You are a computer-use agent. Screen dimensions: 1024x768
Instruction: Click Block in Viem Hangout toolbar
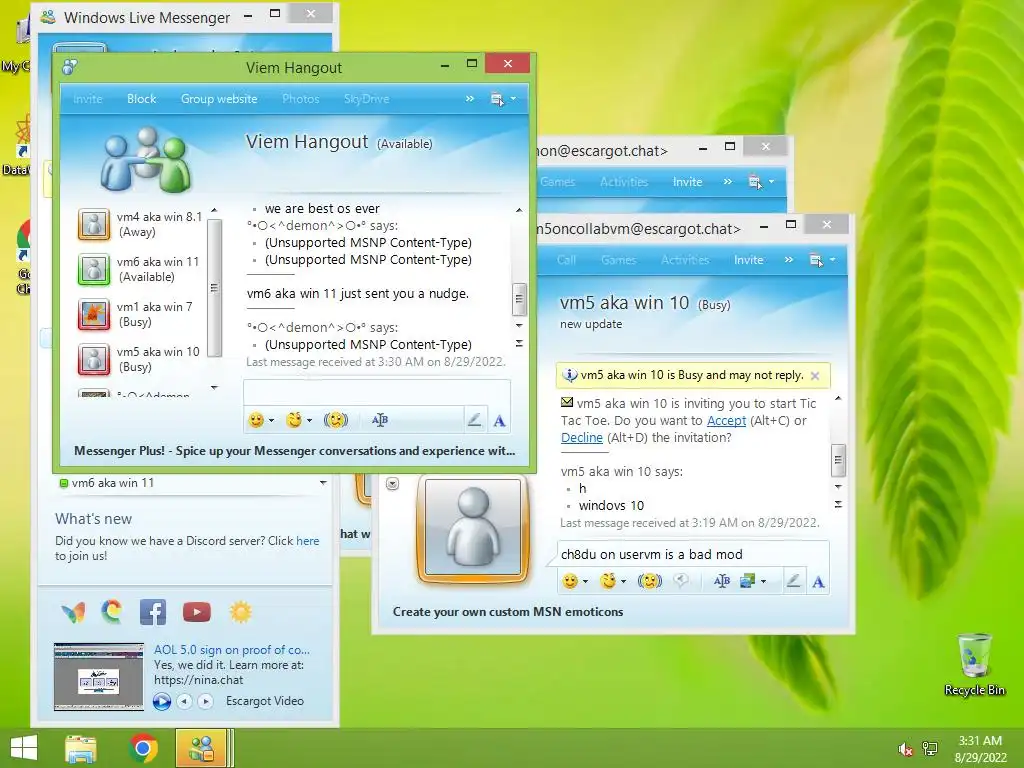(x=142, y=99)
